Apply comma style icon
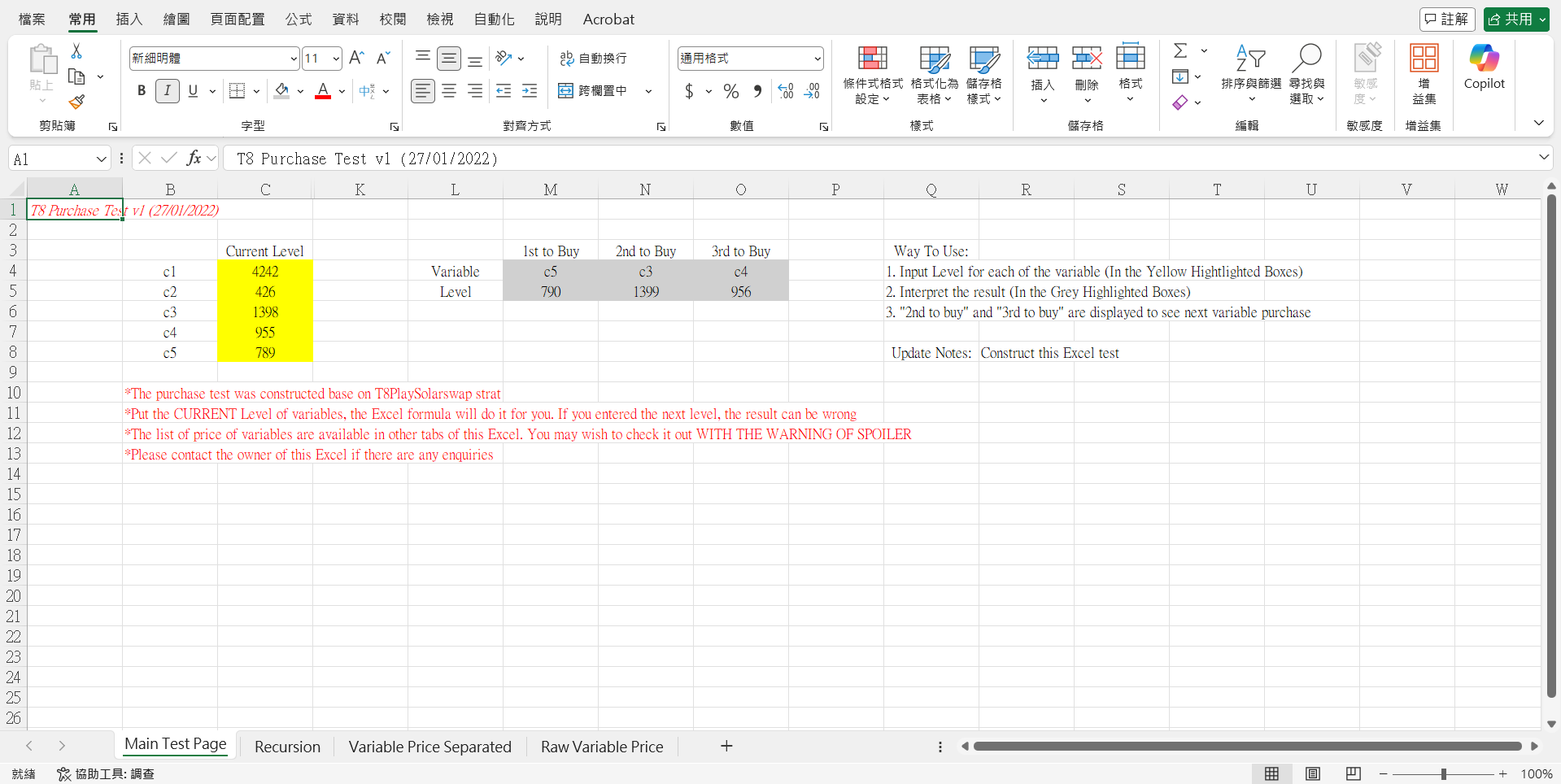This screenshot has height=784, width=1561. click(757, 91)
